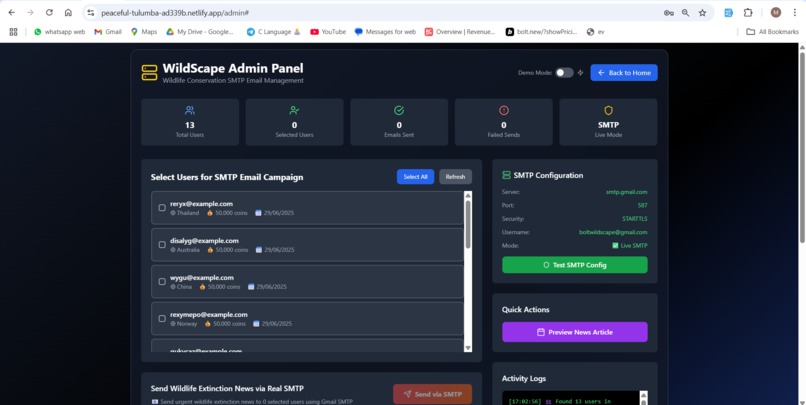Click the SMTP shield icon

coord(608,110)
